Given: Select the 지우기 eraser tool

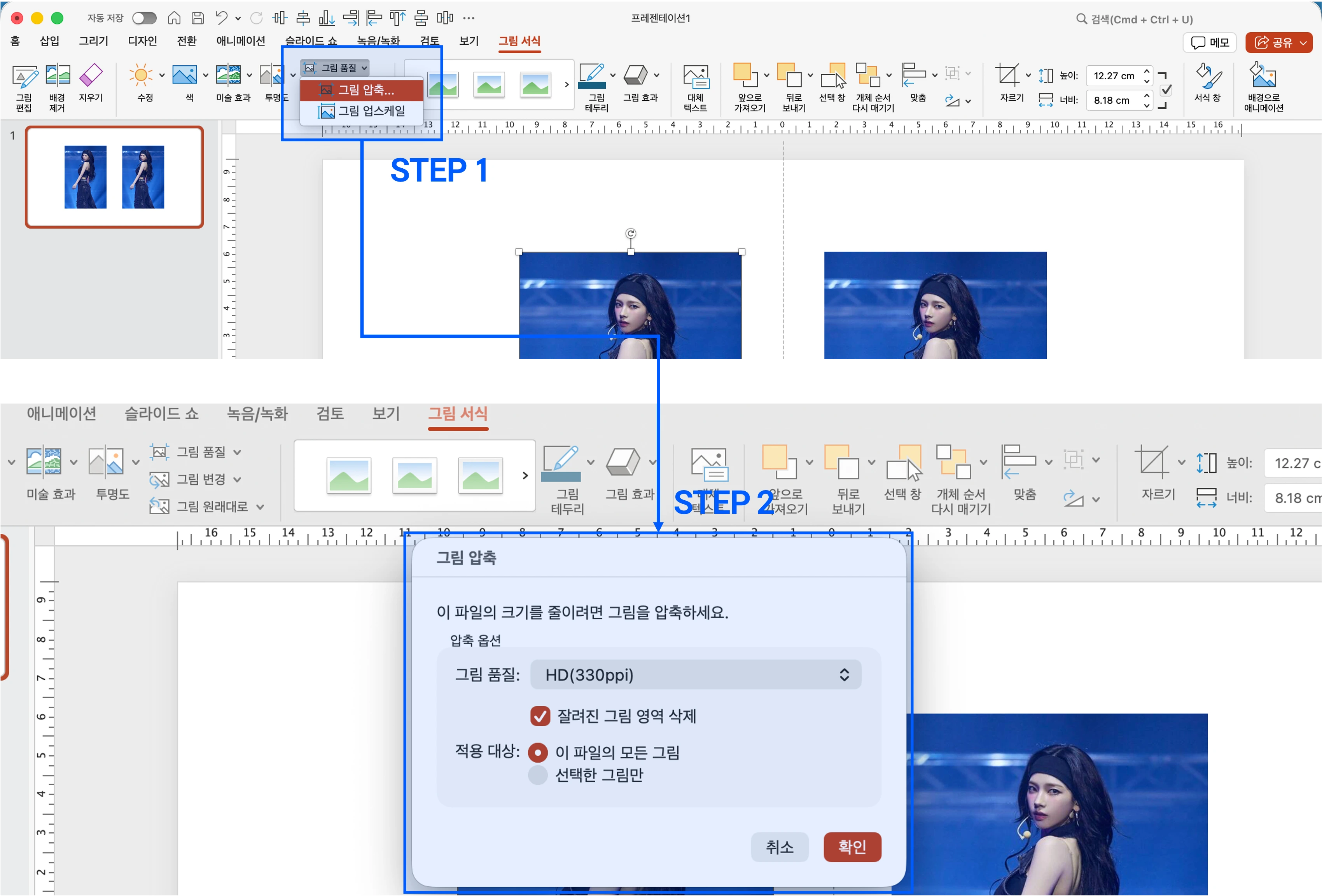Looking at the screenshot, I should click(x=91, y=82).
